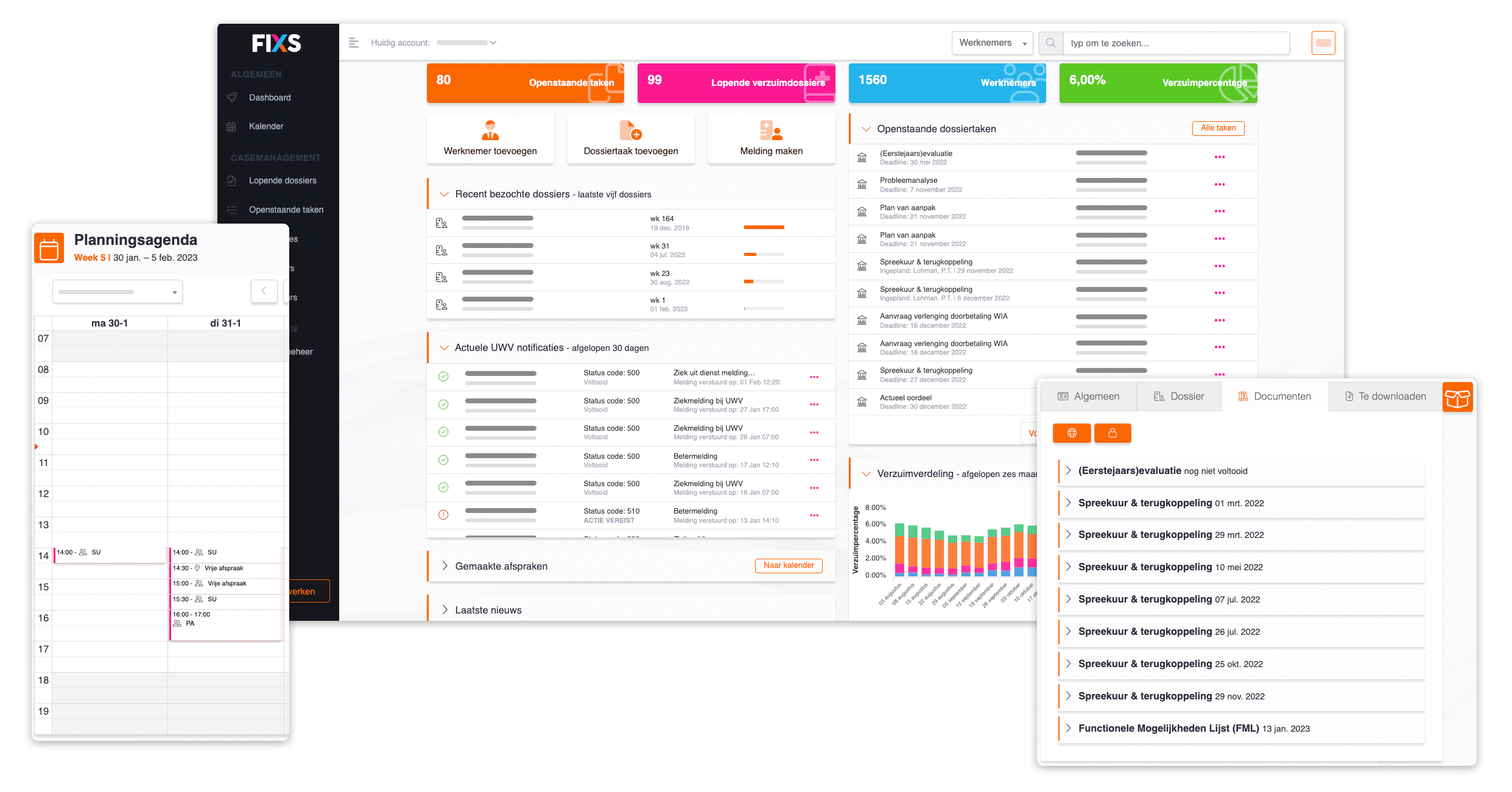Screen dimensions: 1512x792
Task: Expand Spreekuur & terugkoppeling 29 nov. 2022
Action: 1068,696
